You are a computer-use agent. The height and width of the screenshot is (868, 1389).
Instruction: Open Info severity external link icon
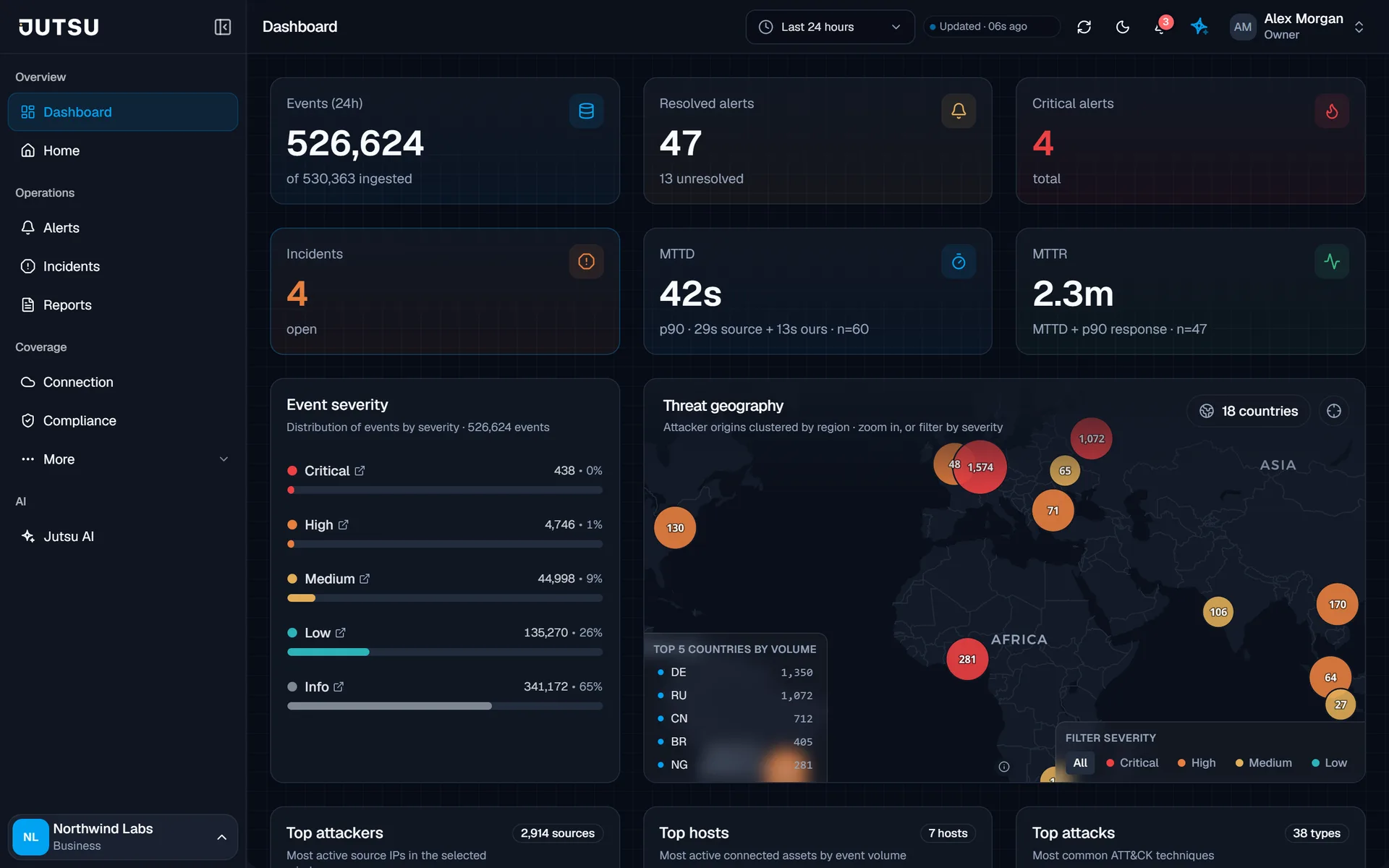pyautogui.click(x=339, y=686)
